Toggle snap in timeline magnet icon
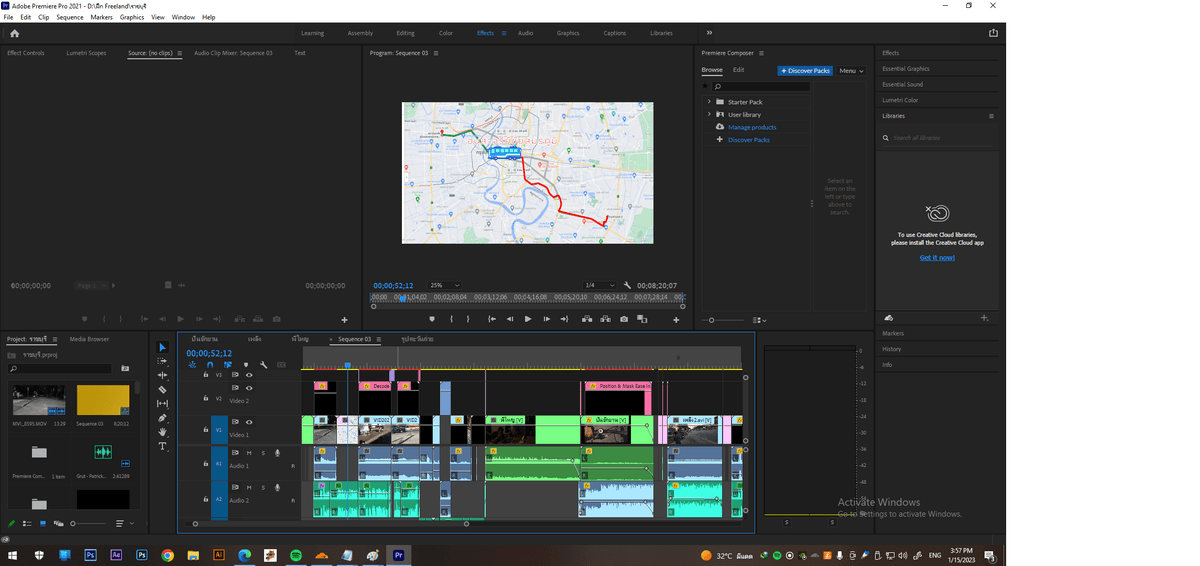Viewport: 1200px width, 566px height. point(210,365)
